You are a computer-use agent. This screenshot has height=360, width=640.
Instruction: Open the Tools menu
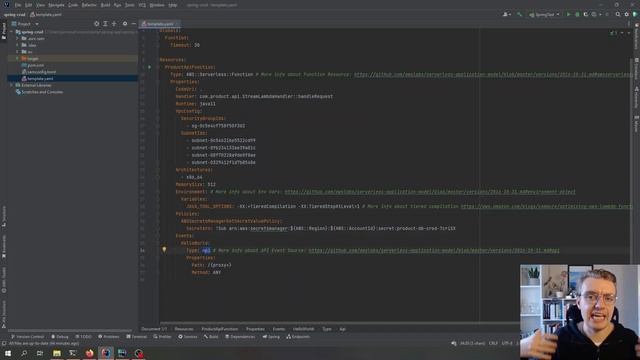coord(130,5)
